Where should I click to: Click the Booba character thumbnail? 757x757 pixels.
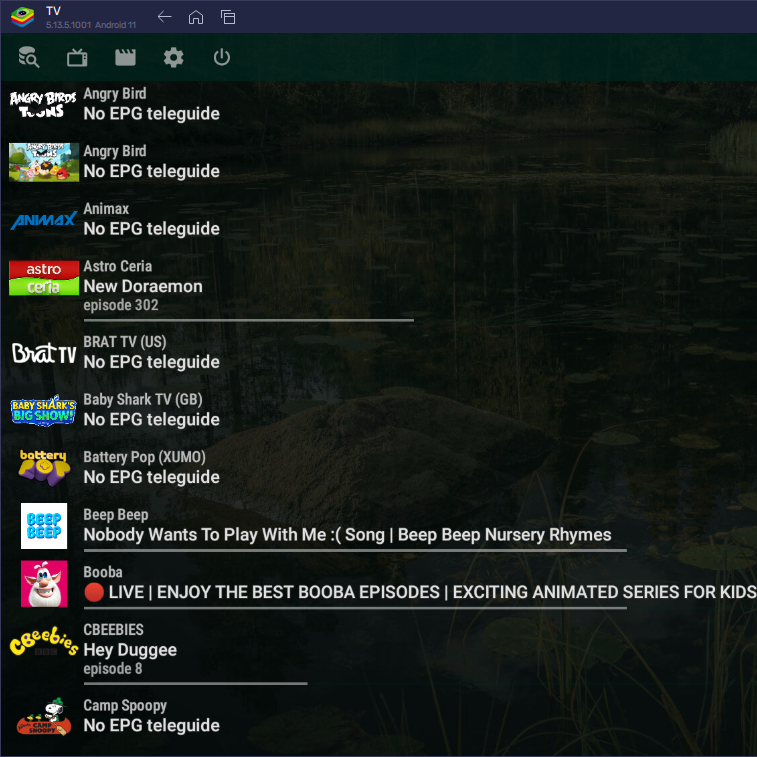pos(43,583)
